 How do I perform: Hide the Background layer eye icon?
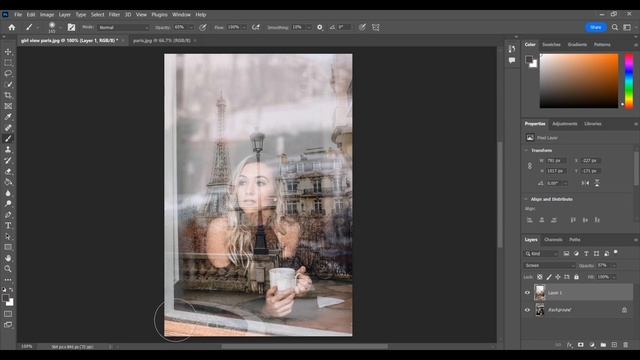click(x=527, y=310)
